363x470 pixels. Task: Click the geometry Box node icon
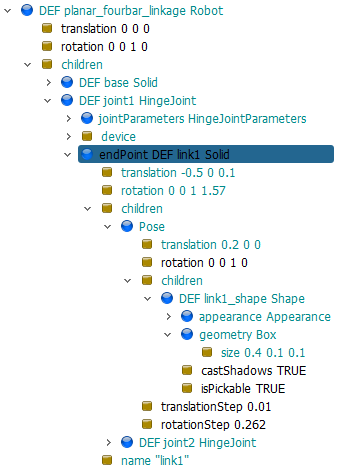tap(187, 334)
